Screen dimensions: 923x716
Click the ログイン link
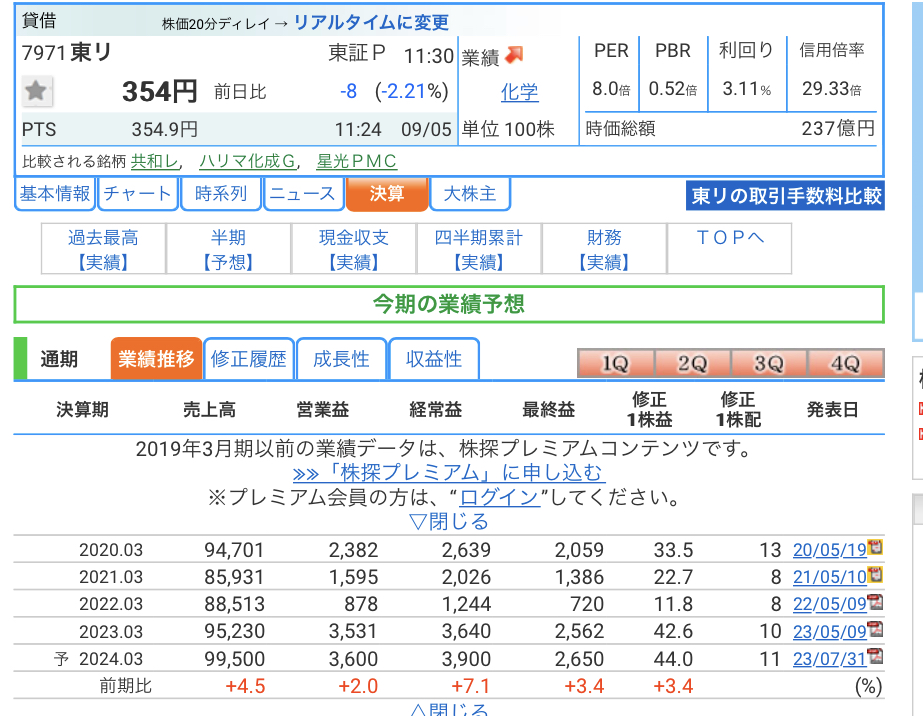pyautogui.click(x=499, y=498)
